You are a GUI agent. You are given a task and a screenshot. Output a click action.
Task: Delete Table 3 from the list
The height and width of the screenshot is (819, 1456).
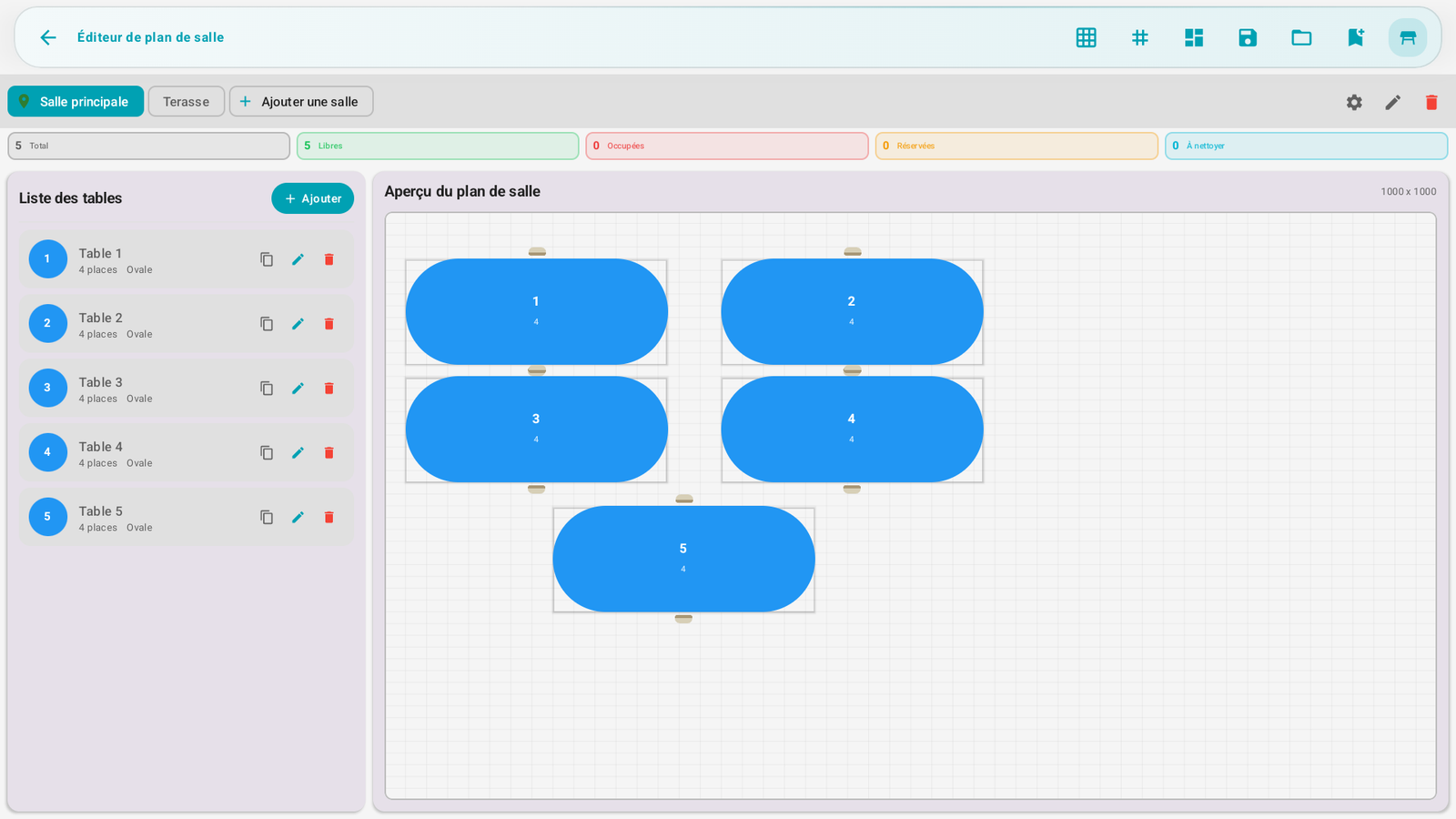[329, 389]
